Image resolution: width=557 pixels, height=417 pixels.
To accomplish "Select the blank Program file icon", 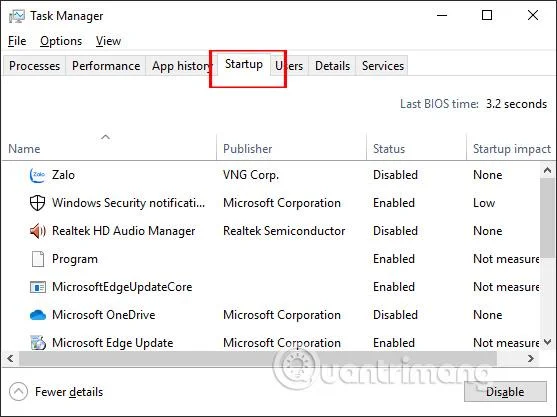I will pyautogui.click(x=38, y=259).
